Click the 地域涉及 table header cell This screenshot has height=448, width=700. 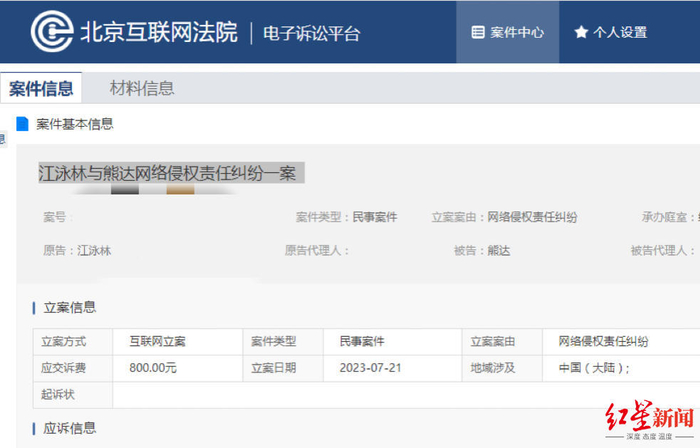point(502,368)
